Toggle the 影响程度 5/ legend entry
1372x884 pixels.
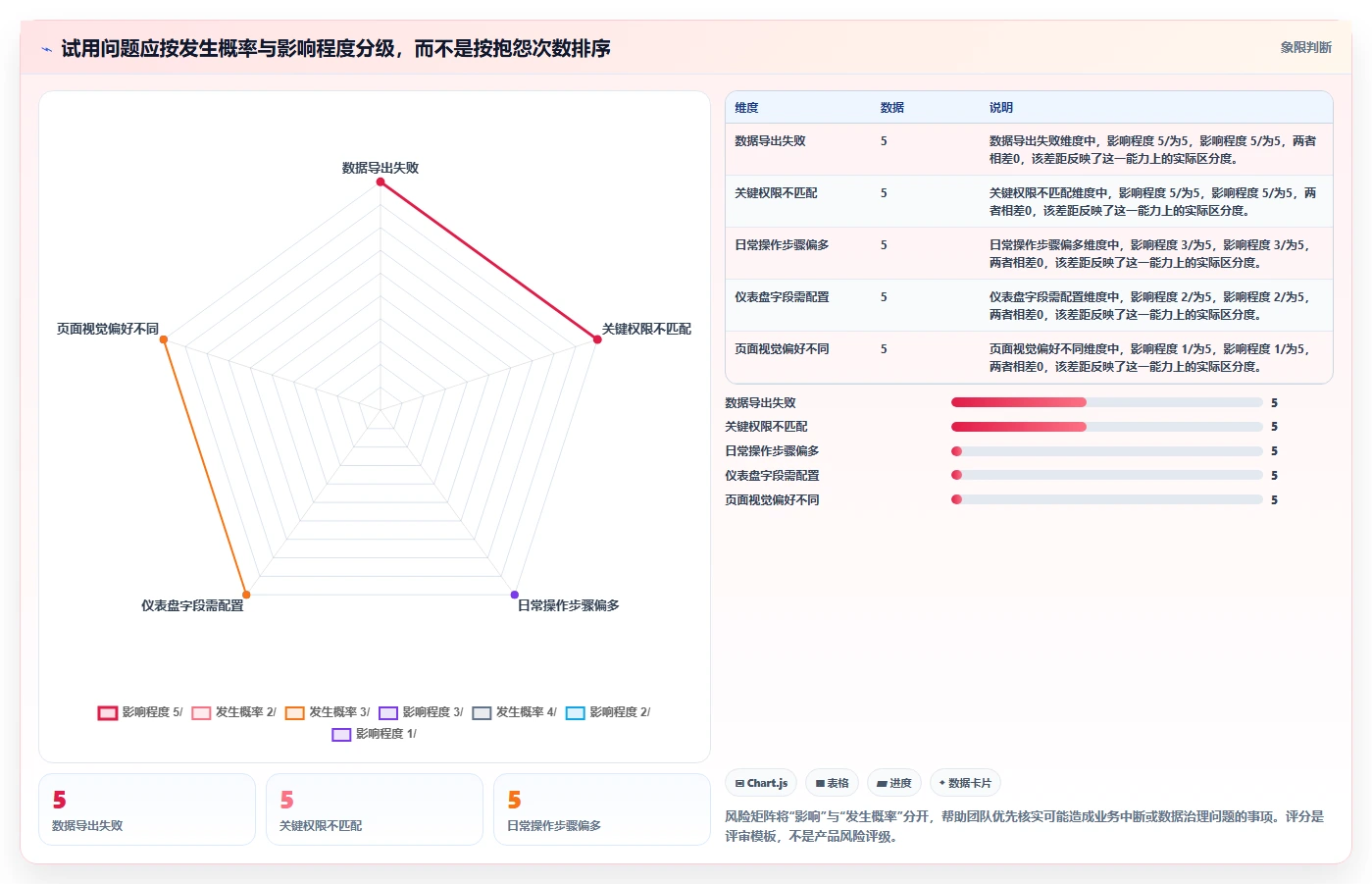click(x=140, y=712)
